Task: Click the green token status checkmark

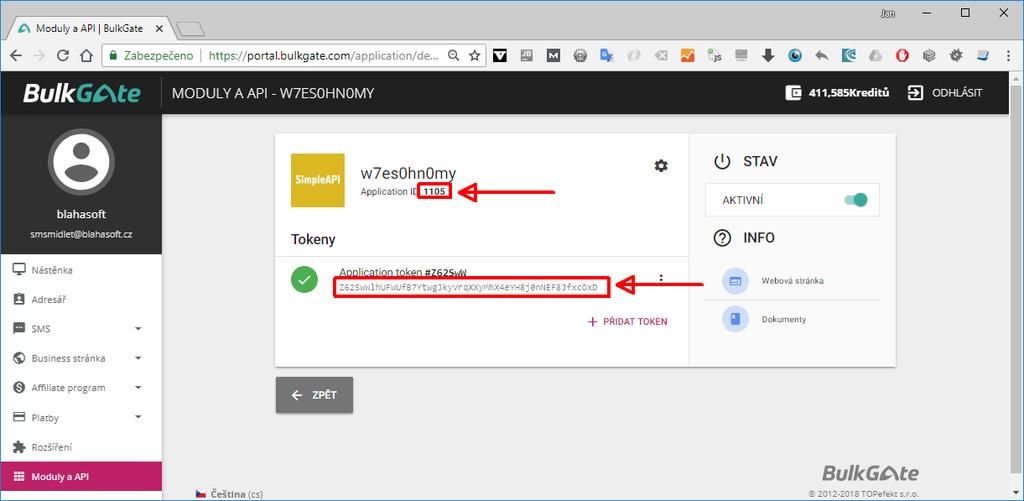Action: [x=304, y=280]
